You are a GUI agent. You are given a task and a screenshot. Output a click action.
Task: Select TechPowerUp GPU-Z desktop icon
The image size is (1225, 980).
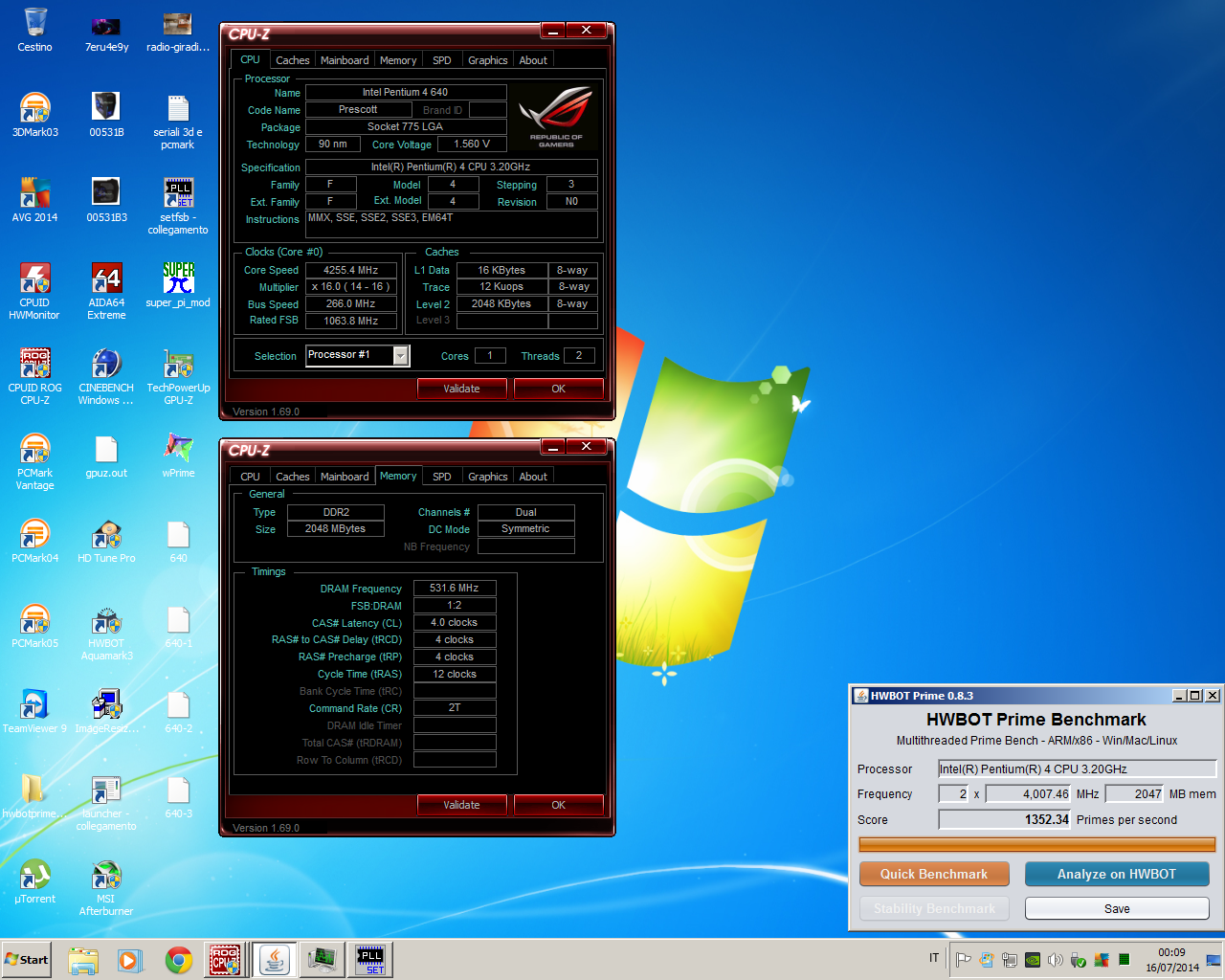pos(178,376)
